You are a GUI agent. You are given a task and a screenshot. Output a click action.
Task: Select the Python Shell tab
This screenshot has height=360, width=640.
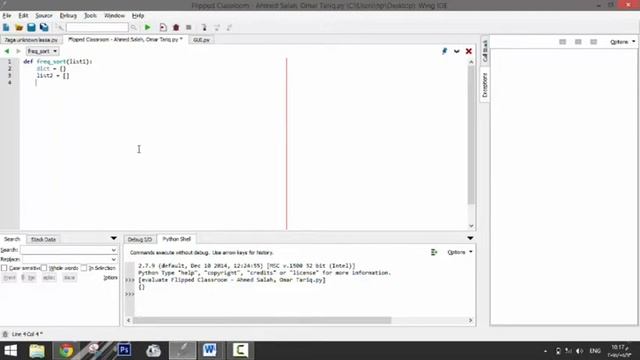176,239
